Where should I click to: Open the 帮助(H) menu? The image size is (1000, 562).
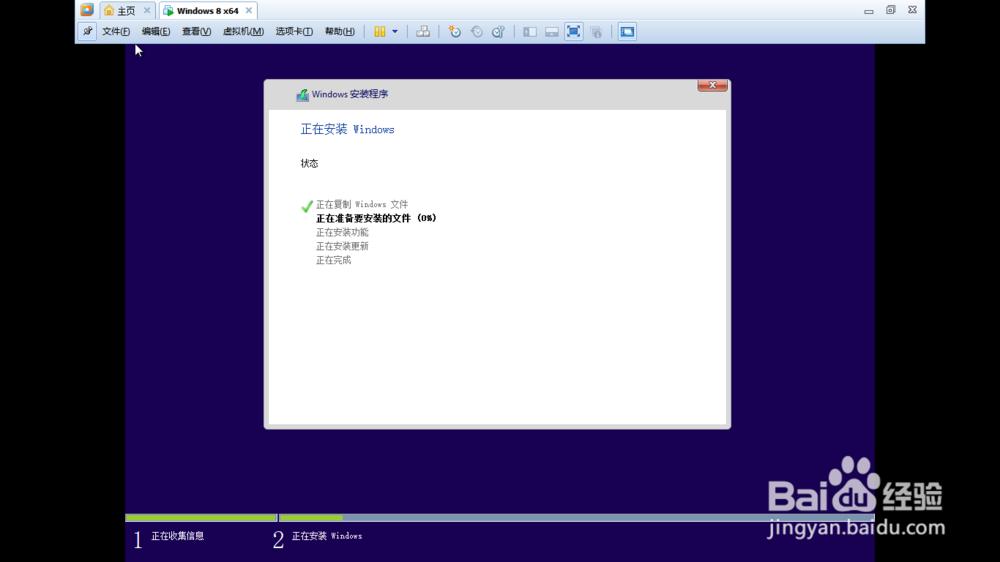tap(340, 31)
